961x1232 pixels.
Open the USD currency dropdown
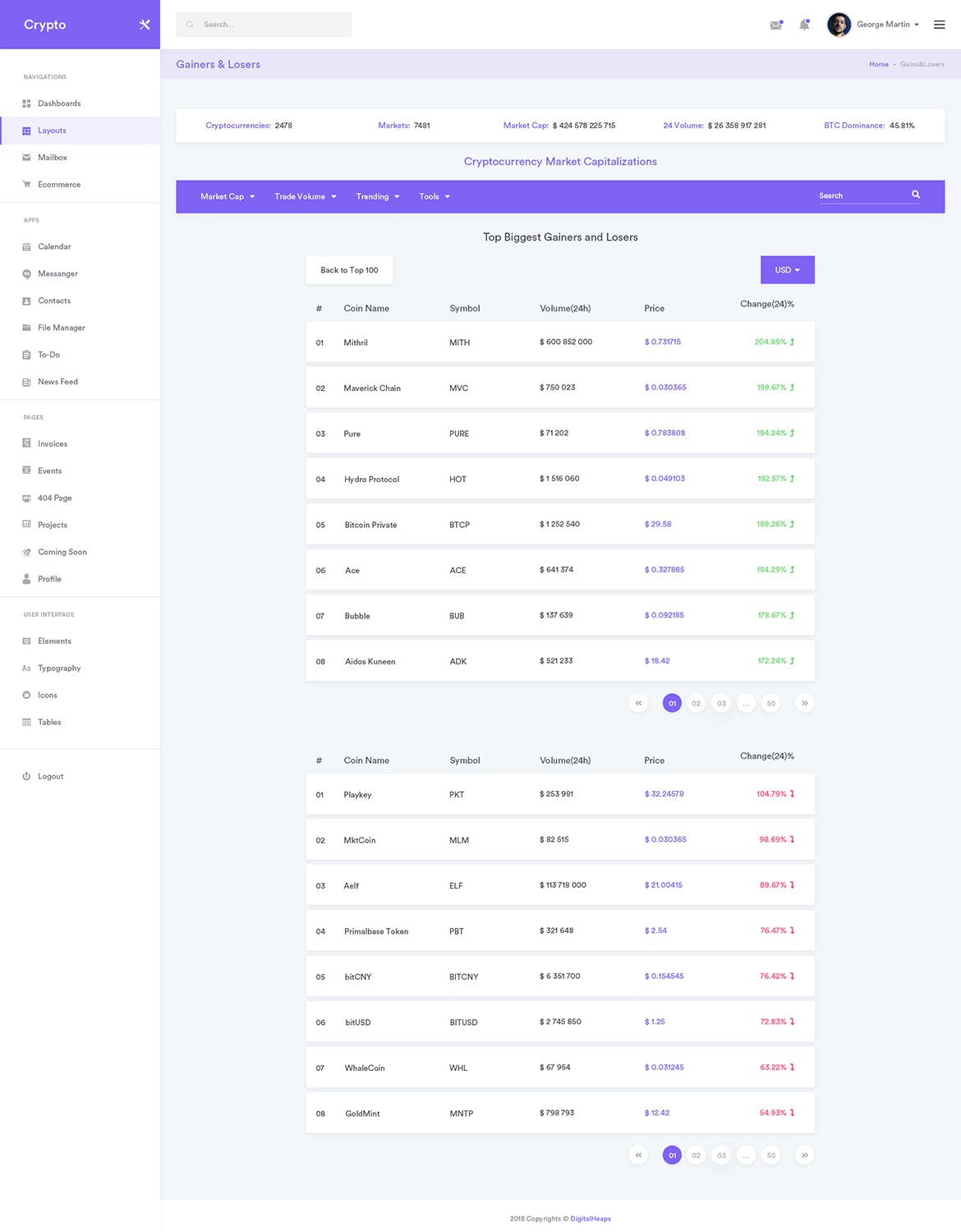click(x=786, y=269)
